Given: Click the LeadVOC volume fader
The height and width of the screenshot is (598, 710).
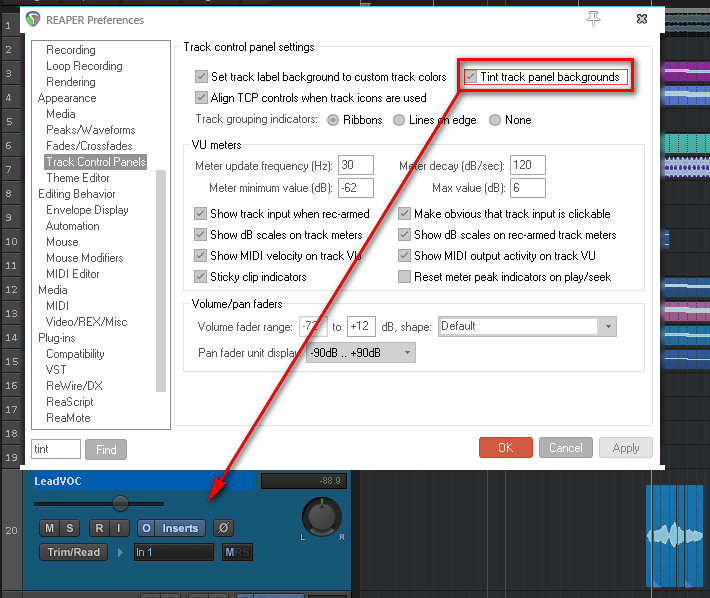Looking at the screenshot, I should click(x=120, y=503).
